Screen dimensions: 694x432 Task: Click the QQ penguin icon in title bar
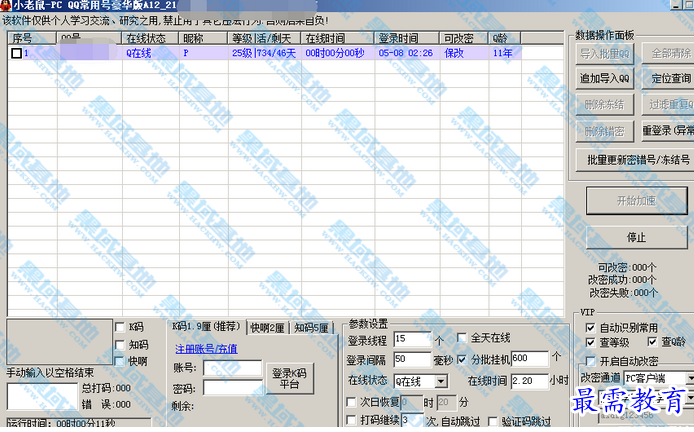pos(5,5)
